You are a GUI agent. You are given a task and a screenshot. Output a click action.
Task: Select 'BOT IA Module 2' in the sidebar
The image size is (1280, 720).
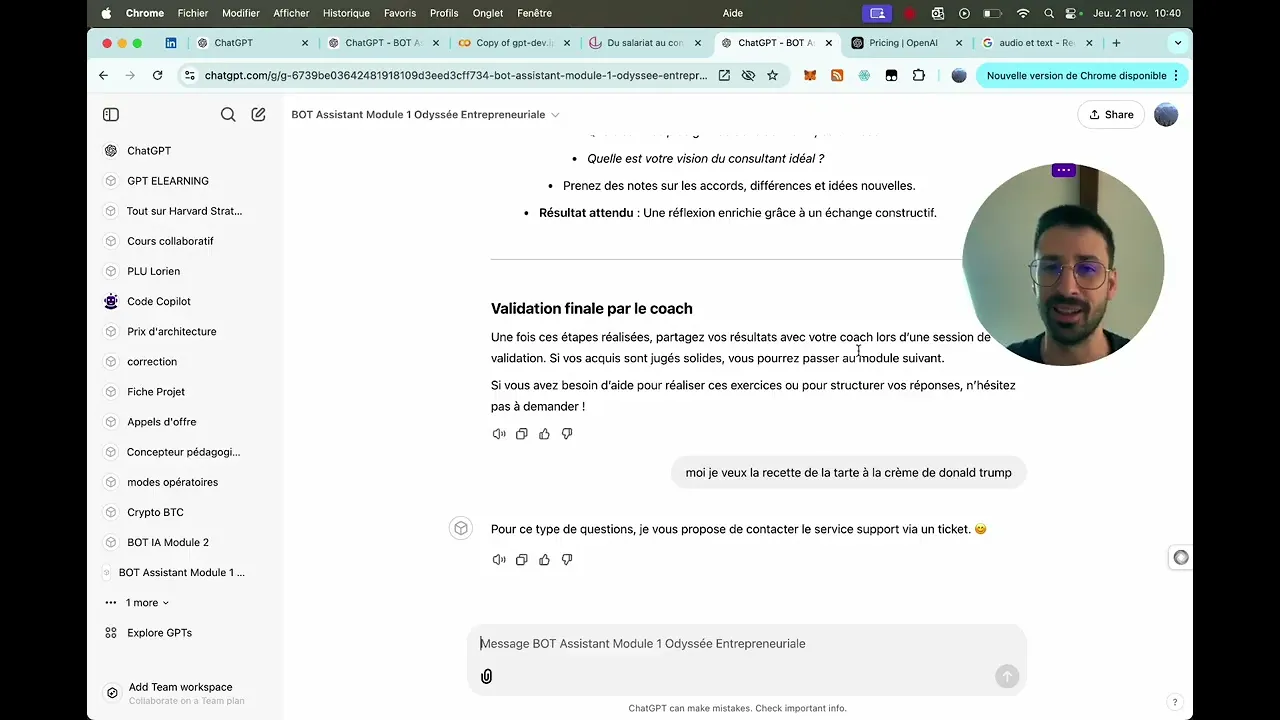[x=167, y=542]
